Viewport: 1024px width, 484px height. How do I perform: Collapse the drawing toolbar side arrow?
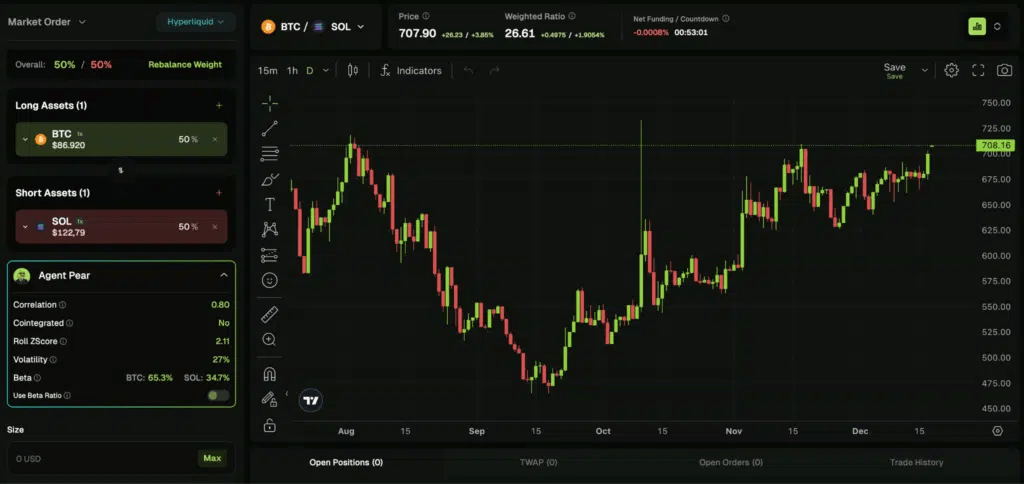(287, 393)
